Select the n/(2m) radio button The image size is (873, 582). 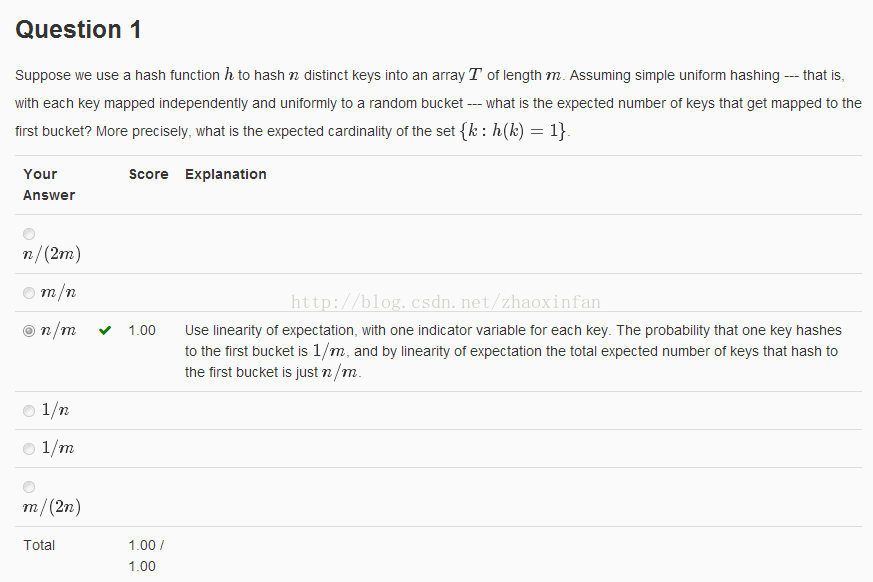tap(29, 234)
